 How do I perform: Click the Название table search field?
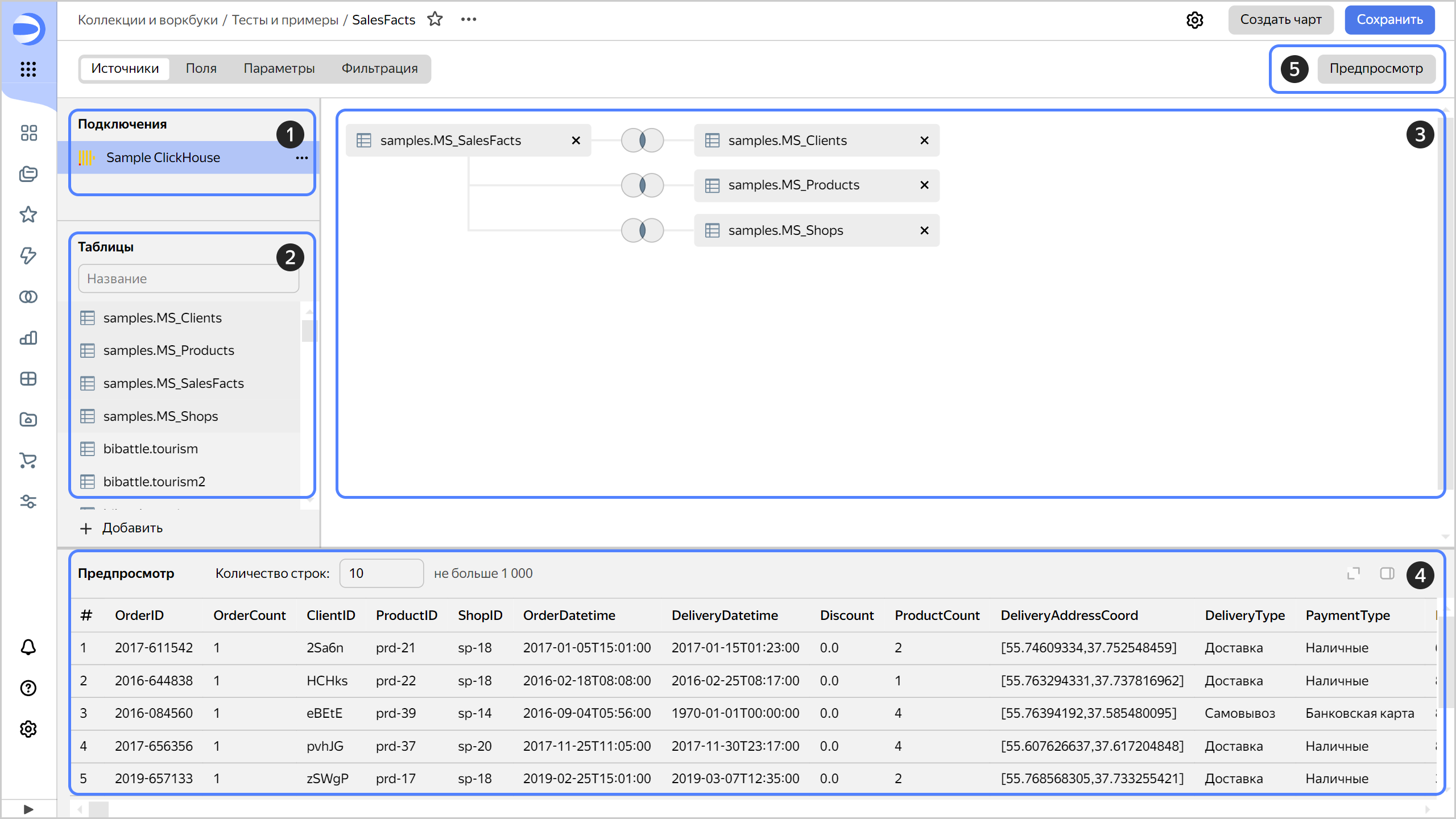point(188,278)
